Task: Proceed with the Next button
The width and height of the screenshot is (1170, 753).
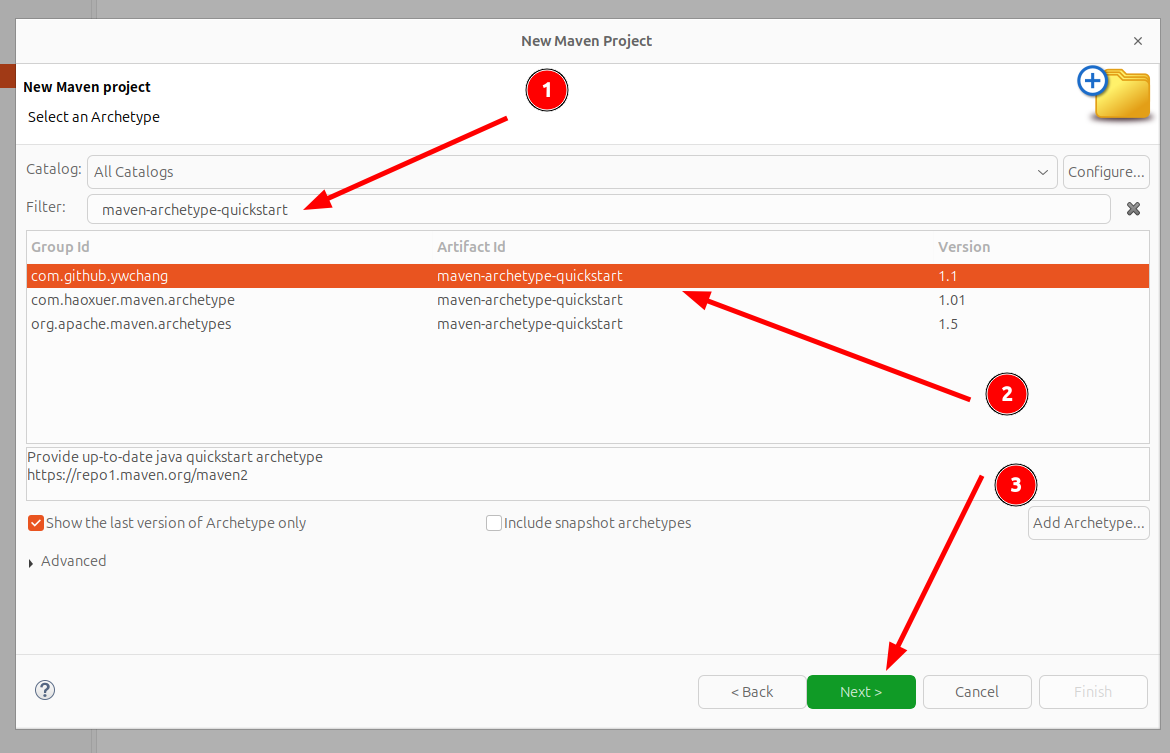Action: 861,692
